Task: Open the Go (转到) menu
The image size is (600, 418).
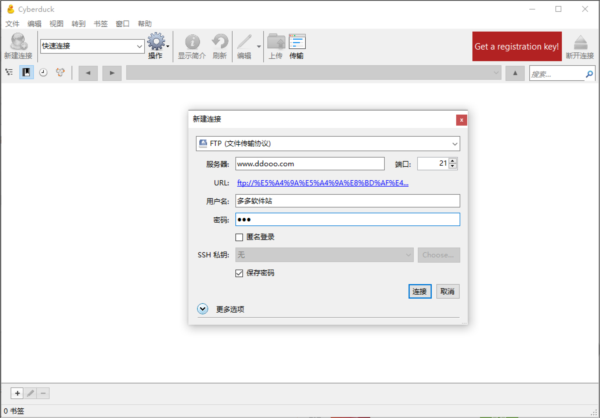Action: pyautogui.click(x=79, y=24)
